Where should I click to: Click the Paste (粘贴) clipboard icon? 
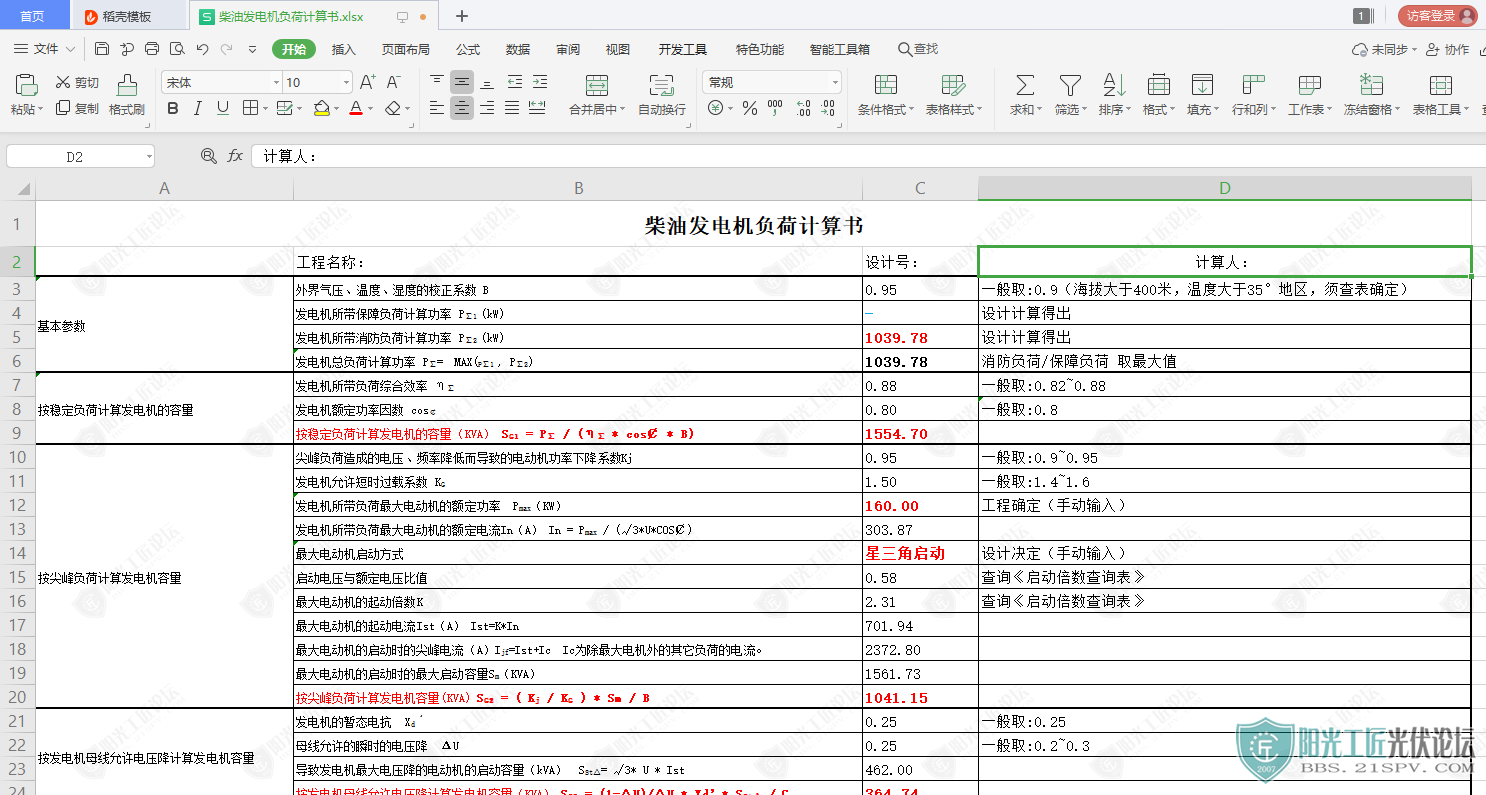coord(26,85)
